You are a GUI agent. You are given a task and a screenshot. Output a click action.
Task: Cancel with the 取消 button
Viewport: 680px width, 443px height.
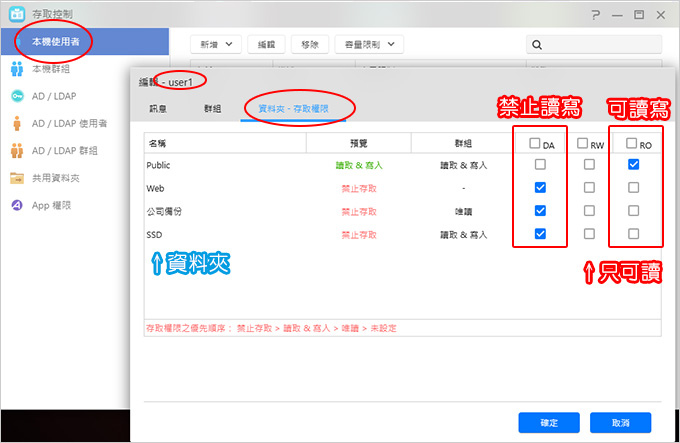(621, 423)
